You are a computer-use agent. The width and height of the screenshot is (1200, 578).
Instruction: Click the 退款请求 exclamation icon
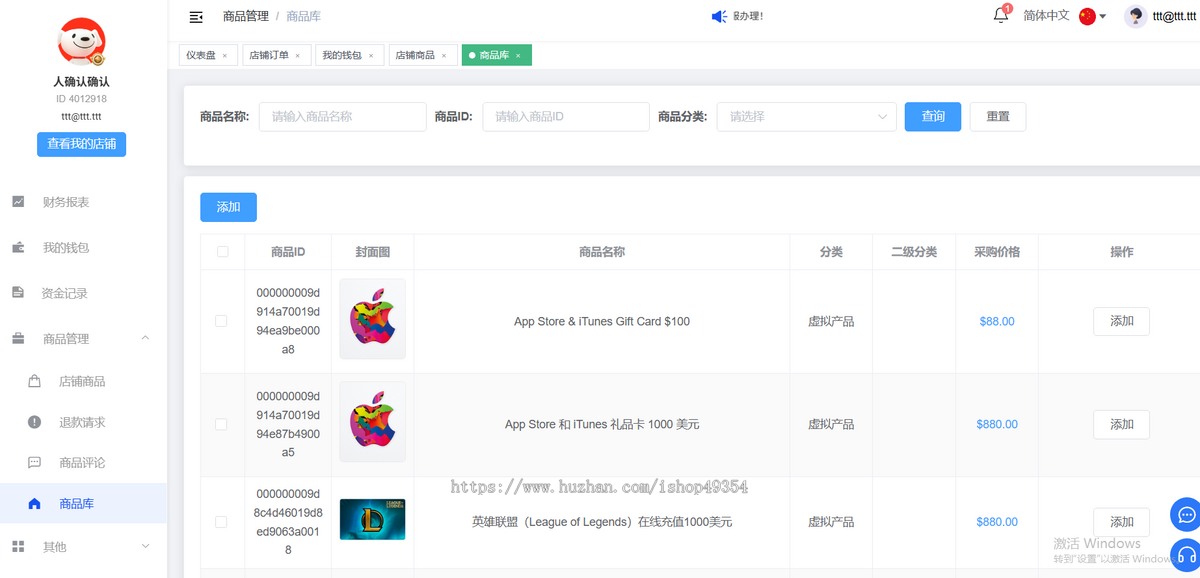(x=34, y=422)
